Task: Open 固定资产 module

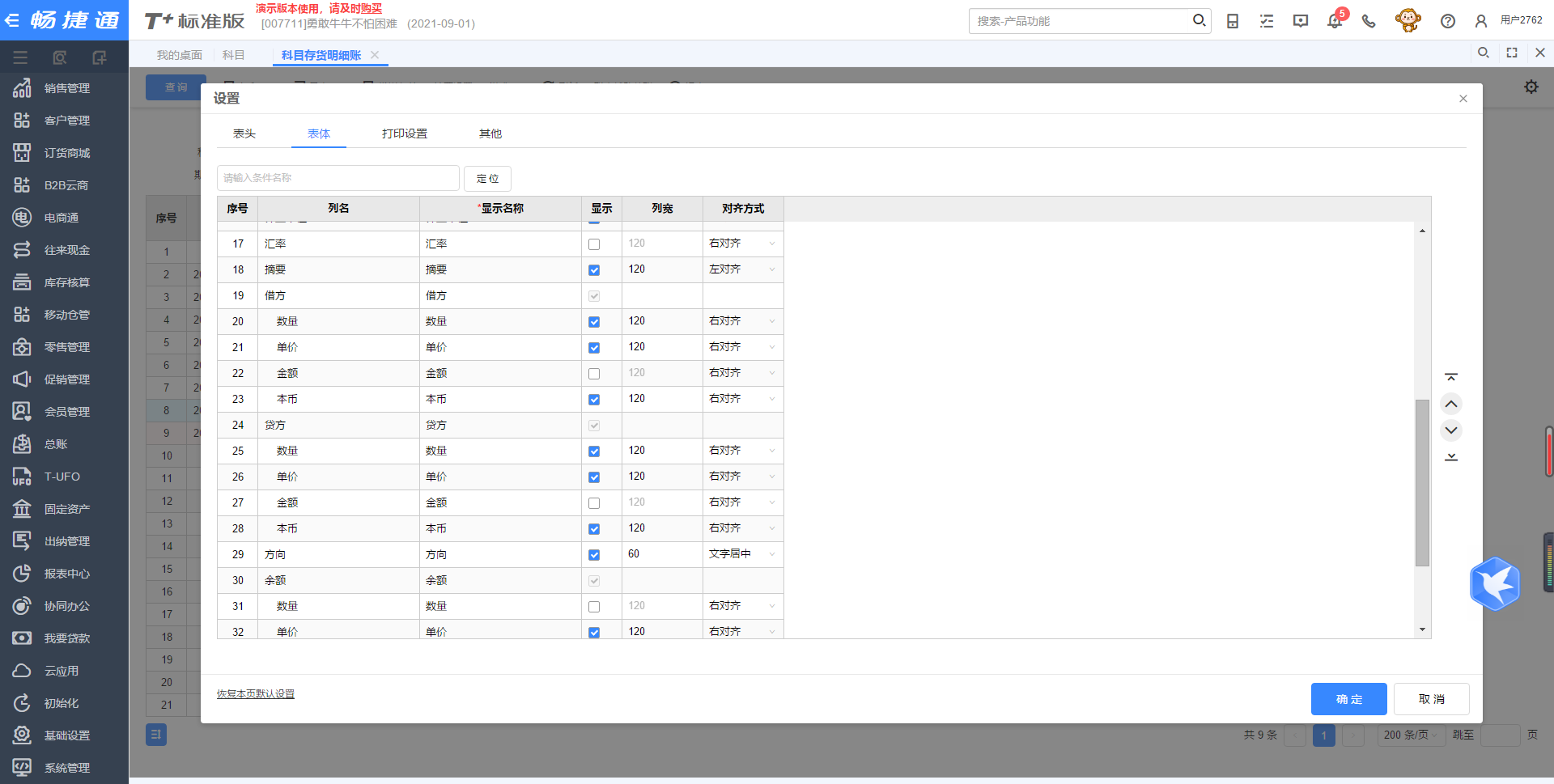Action: 65,509
